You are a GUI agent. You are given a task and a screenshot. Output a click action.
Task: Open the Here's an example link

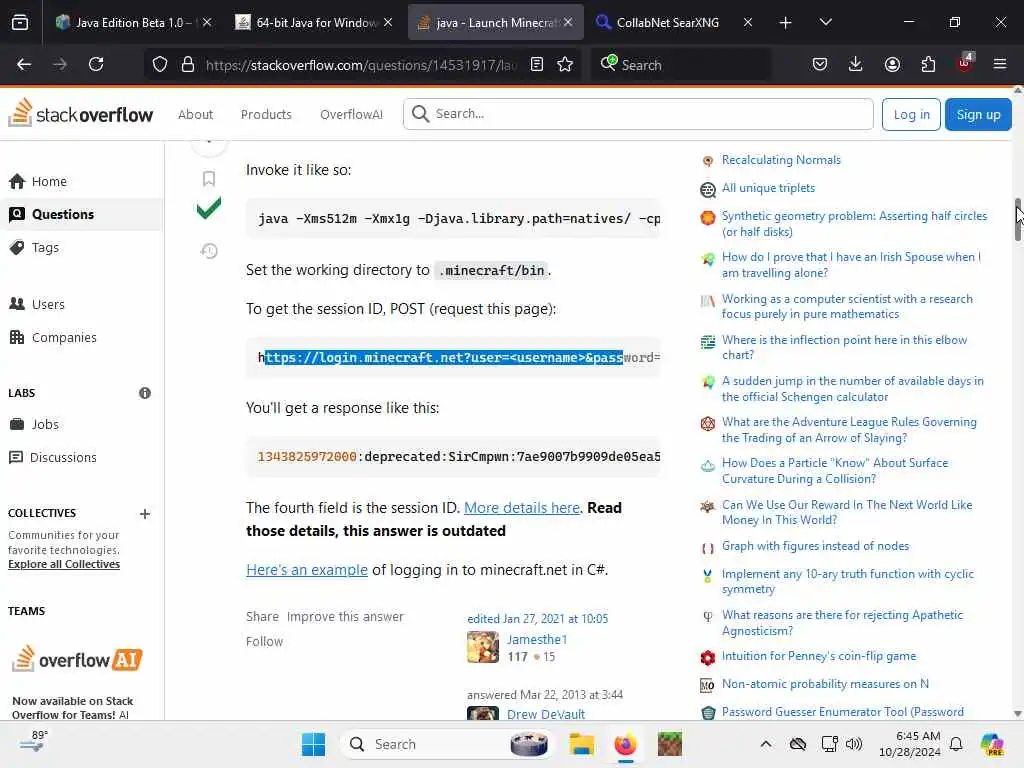[x=307, y=570]
